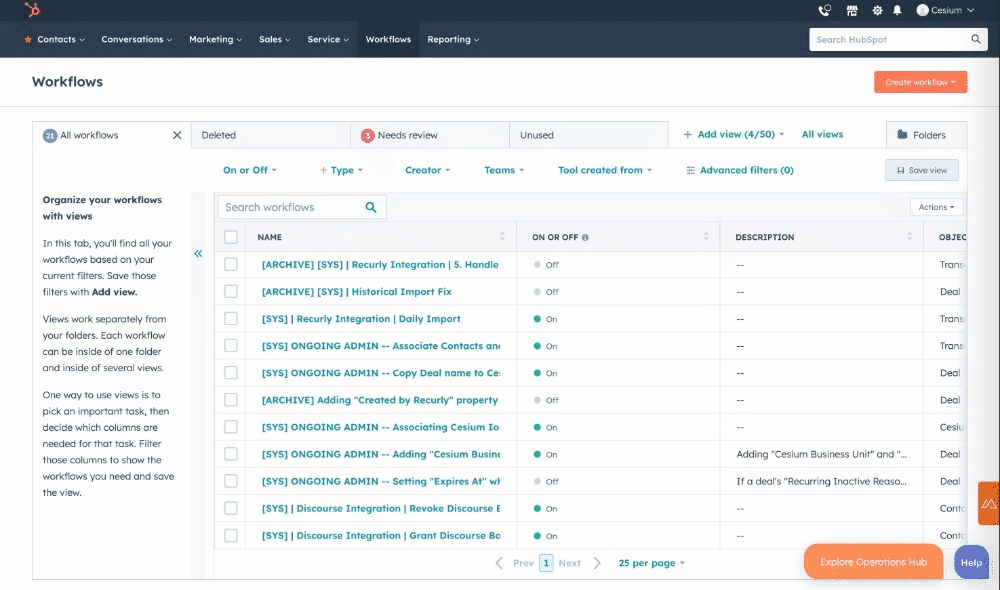Open Advanced filters (0)
The height and width of the screenshot is (590, 1000).
[x=740, y=170]
